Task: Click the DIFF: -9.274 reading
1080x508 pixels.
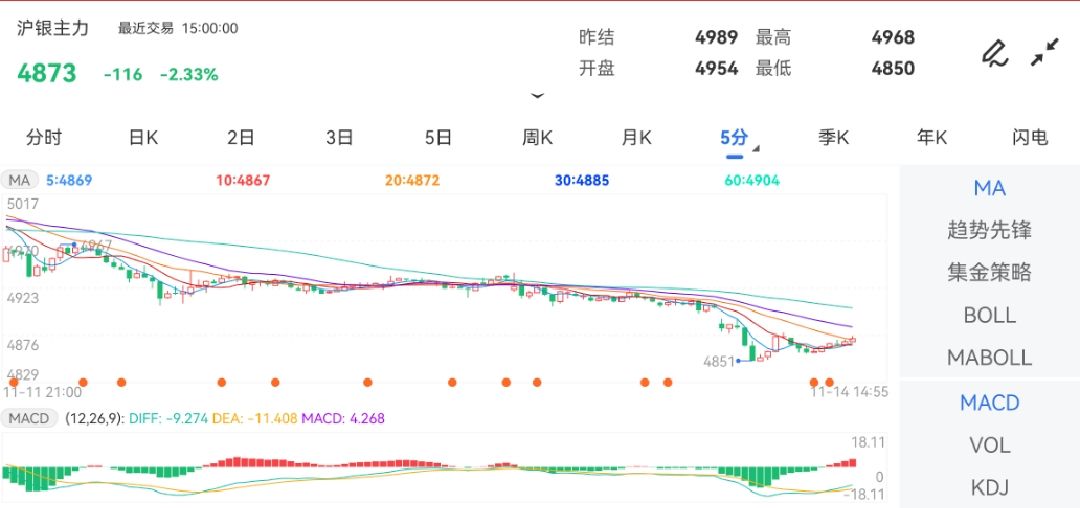Action: (167, 418)
